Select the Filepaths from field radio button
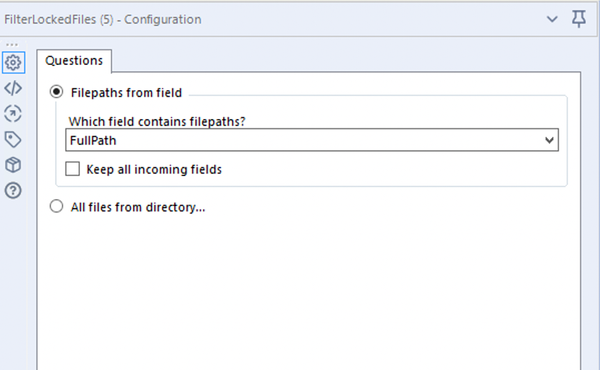The height and width of the screenshot is (370, 600). point(56,92)
